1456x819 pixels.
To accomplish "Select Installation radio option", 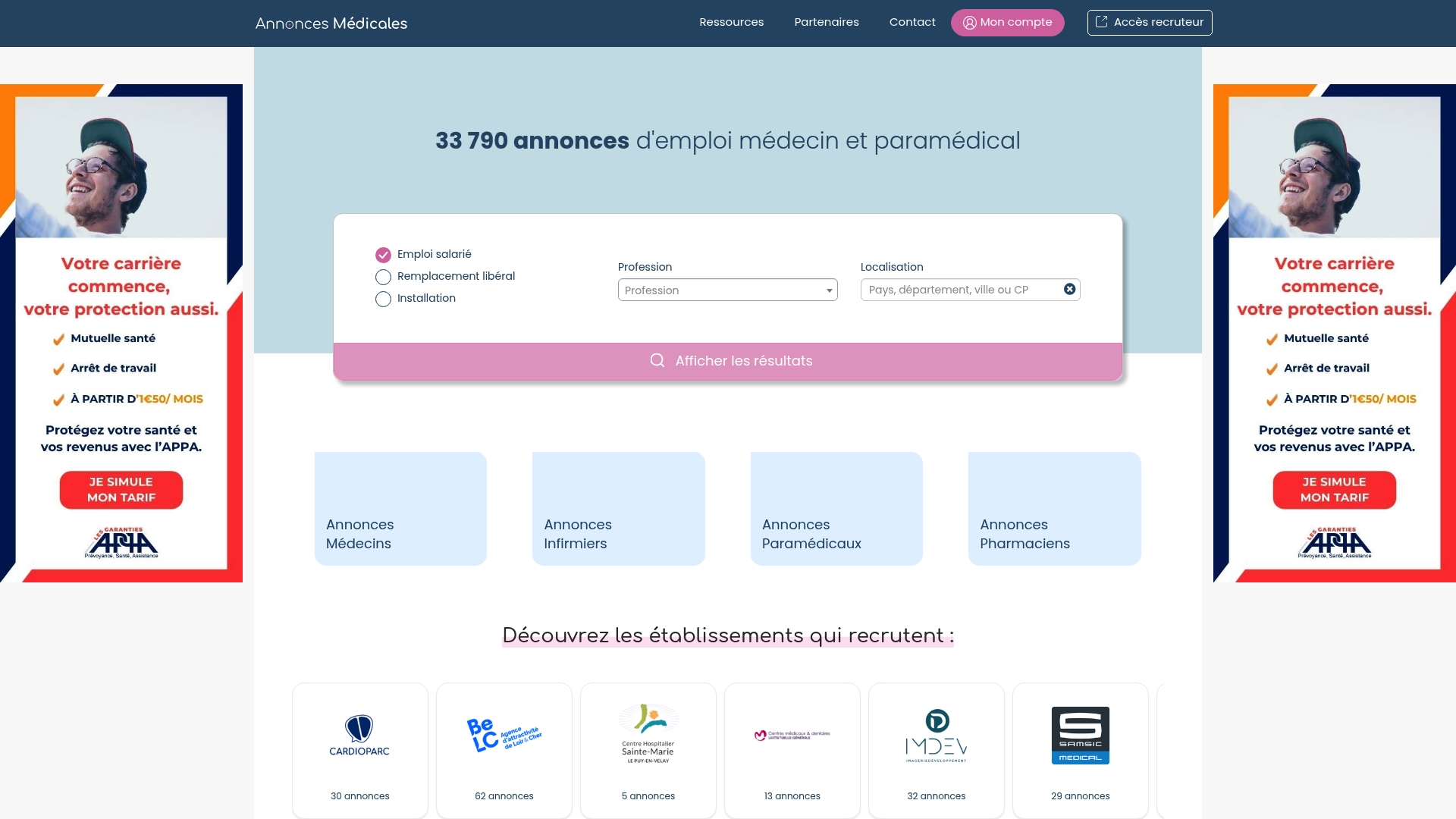I will tap(383, 299).
